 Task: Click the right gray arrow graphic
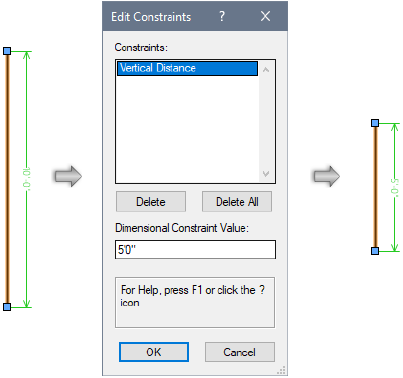pyautogui.click(x=326, y=176)
